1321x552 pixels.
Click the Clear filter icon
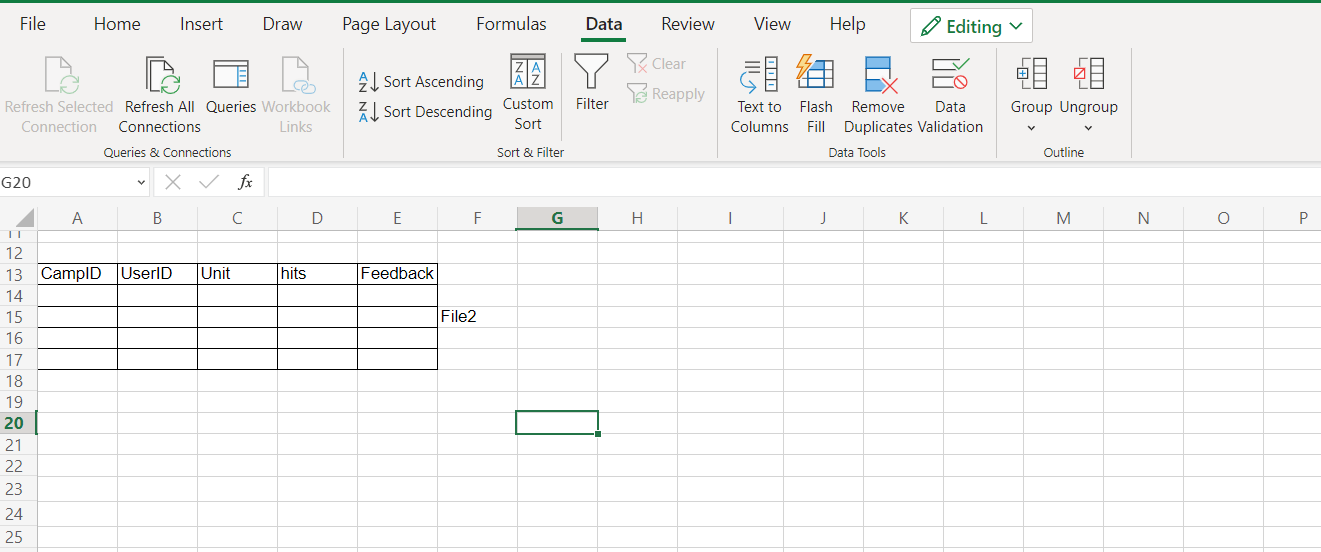638,64
